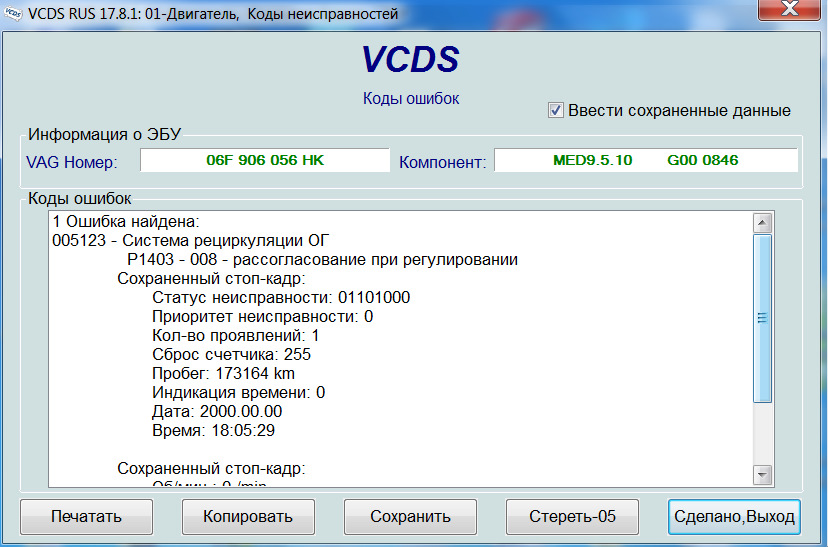Exit via the Сделано,Выход button
Image resolution: width=828 pixels, height=547 pixels.
[734, 516]
